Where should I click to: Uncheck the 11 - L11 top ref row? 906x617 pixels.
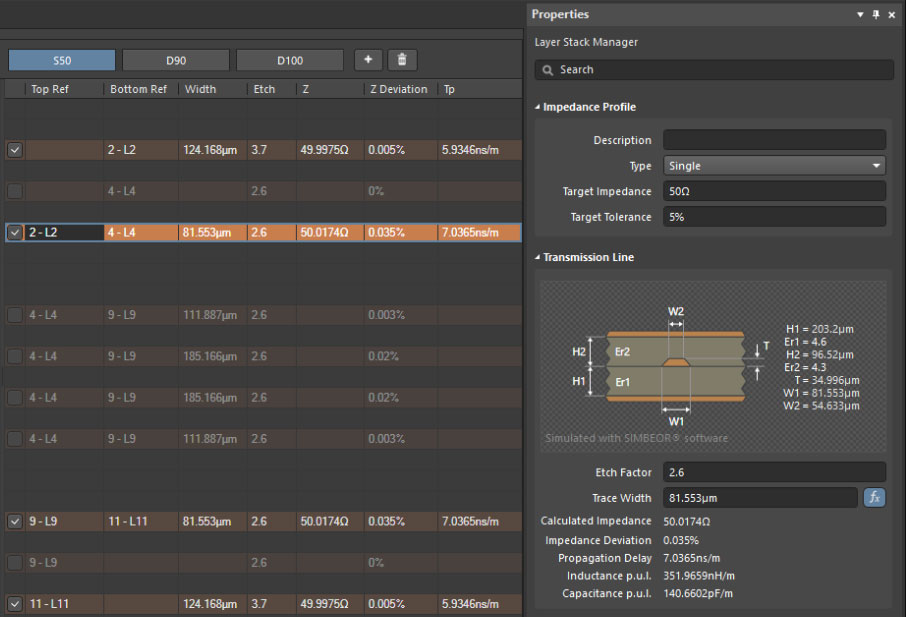tap(15, 604)
